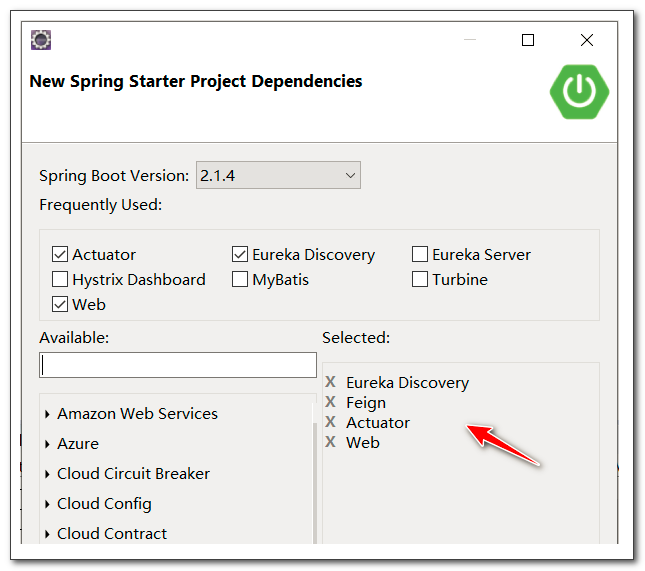
Task: Check the Hystrix Dashboard option
Action: [60, 279]
